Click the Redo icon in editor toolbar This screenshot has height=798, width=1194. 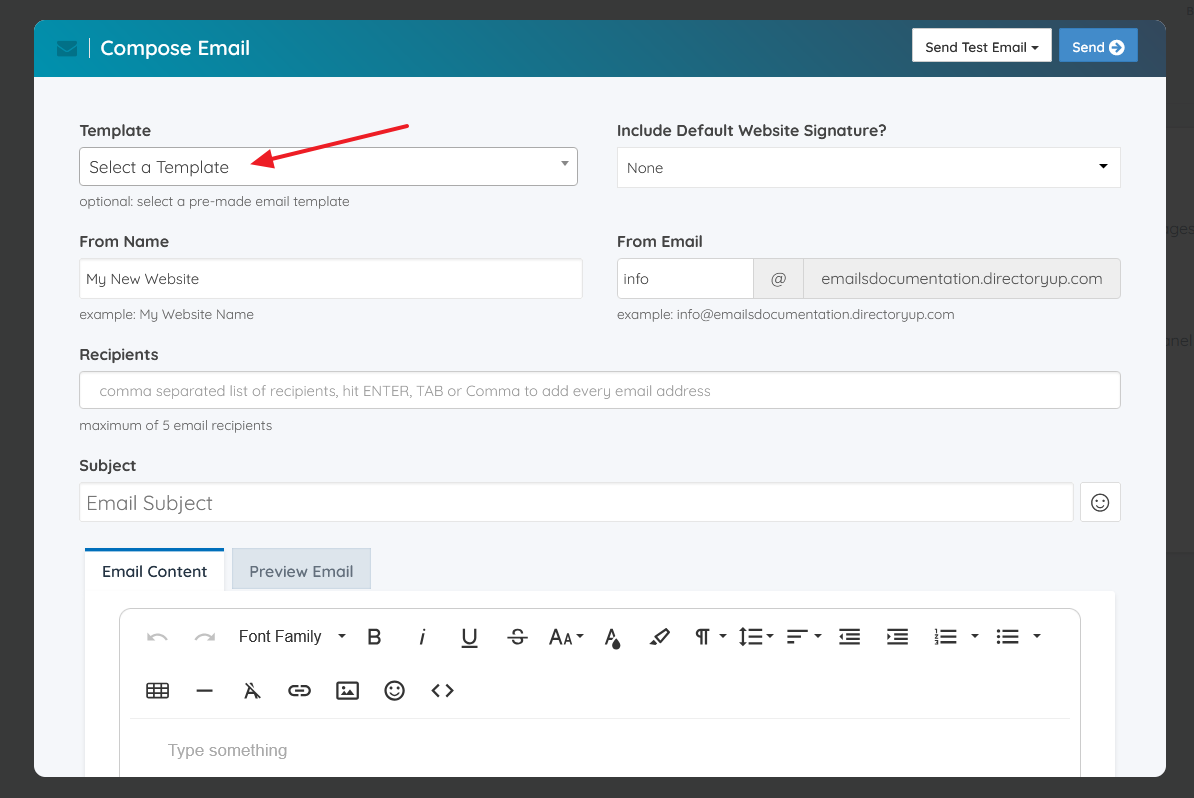pos(205,637)
